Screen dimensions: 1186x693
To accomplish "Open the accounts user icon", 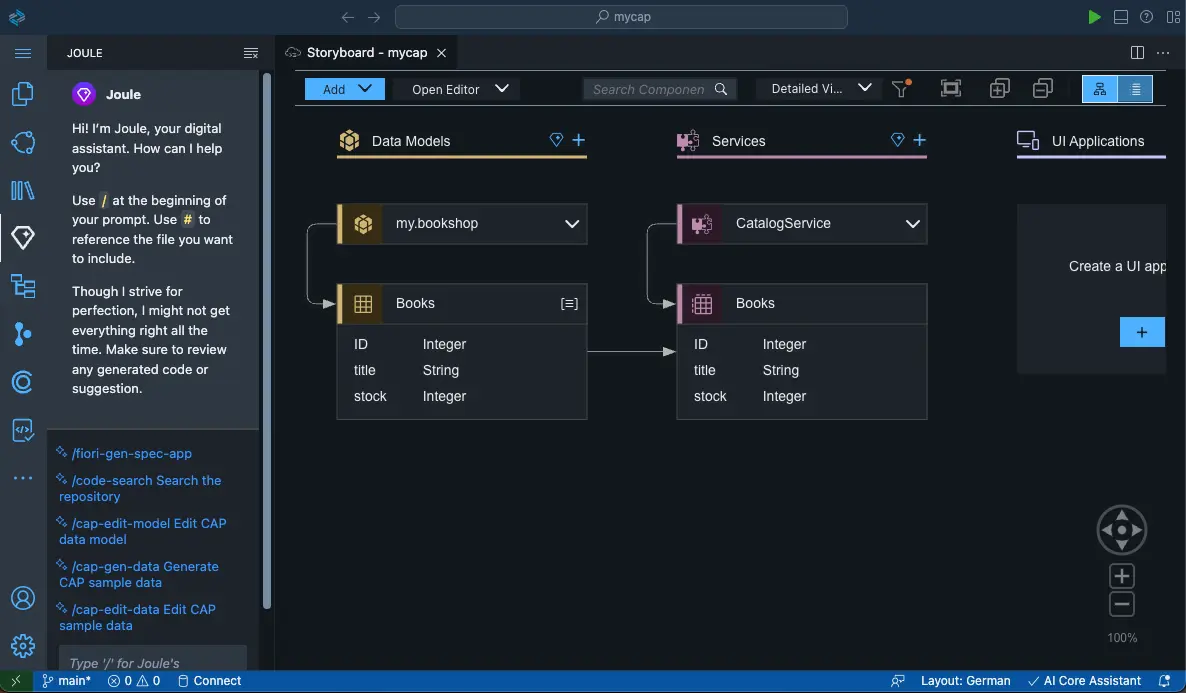I will (x=23, y=598).
